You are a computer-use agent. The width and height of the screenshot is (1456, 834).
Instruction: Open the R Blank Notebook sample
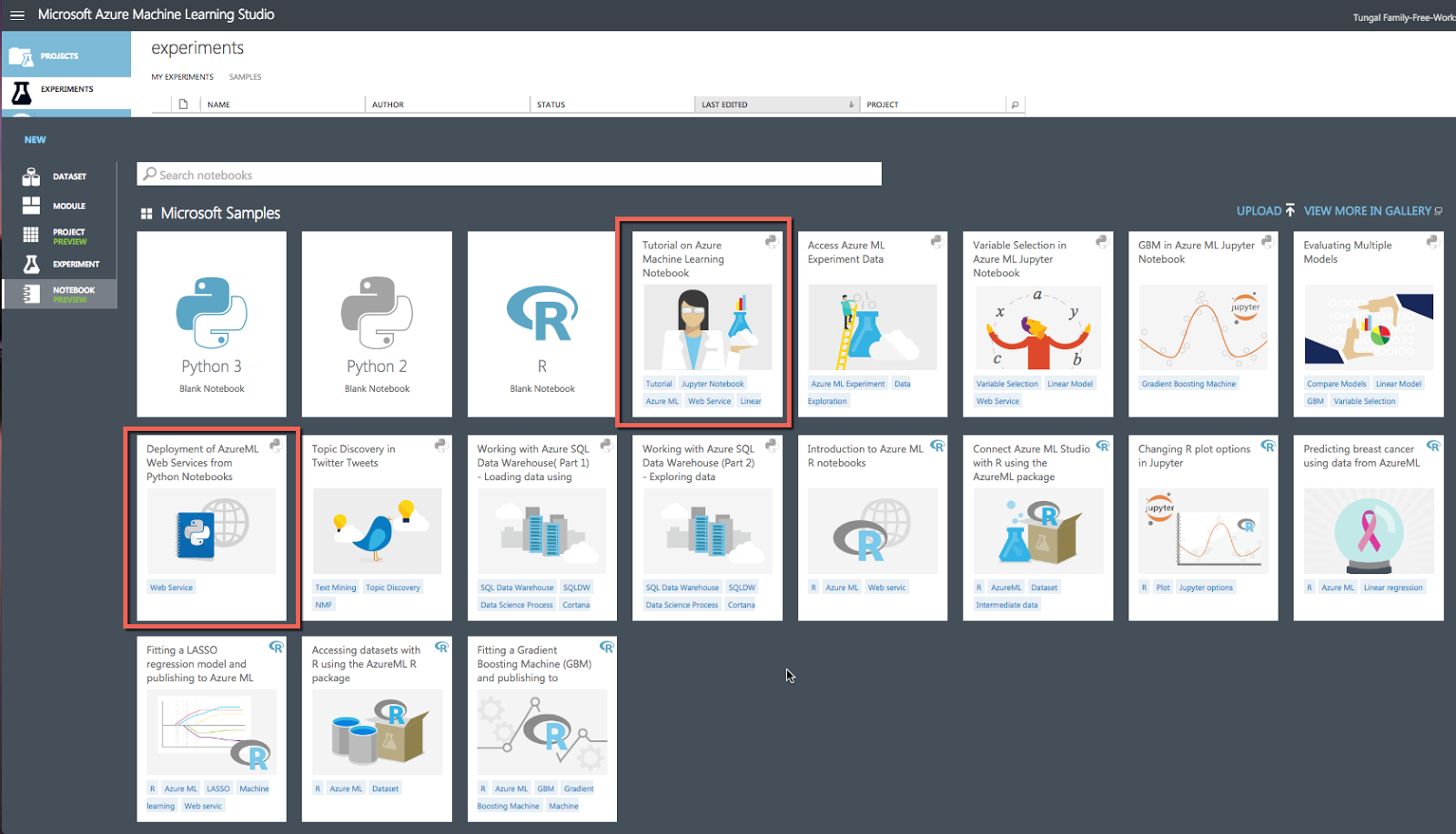click(541, 324)
